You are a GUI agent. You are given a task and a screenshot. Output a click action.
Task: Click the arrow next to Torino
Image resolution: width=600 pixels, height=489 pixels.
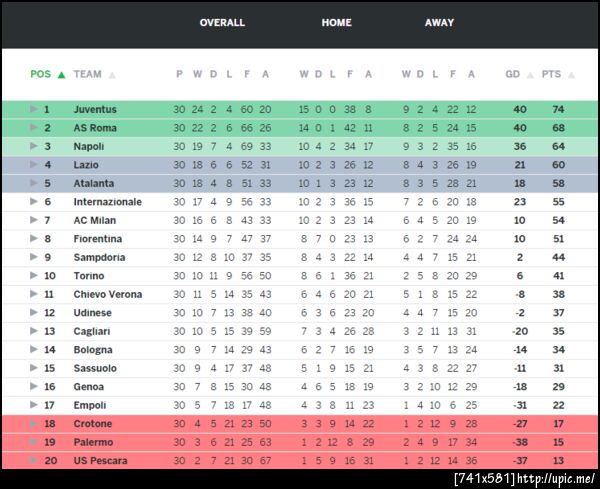pos(34,276)
